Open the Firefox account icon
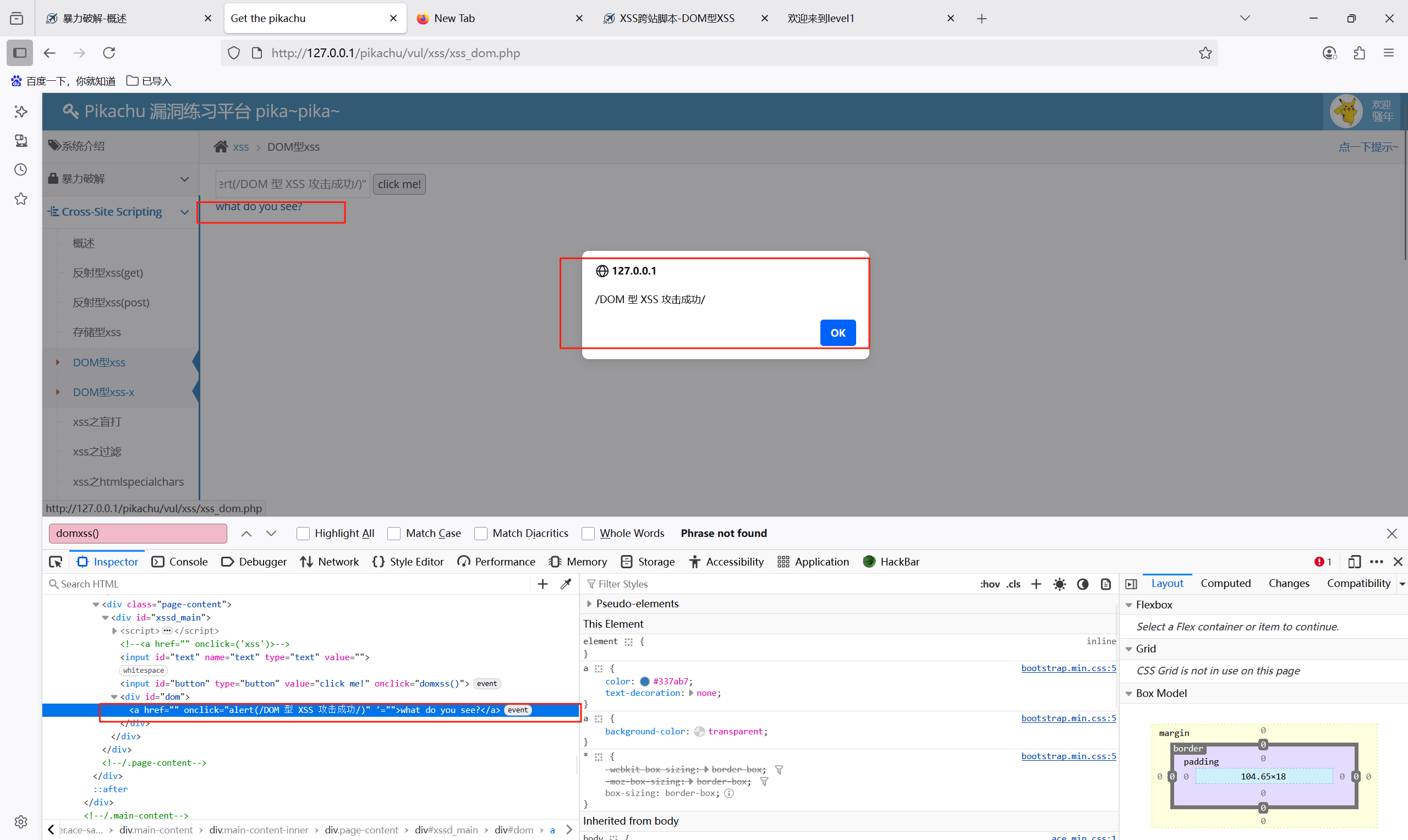Screen dimensions: 1408x840 point(1329,53)
